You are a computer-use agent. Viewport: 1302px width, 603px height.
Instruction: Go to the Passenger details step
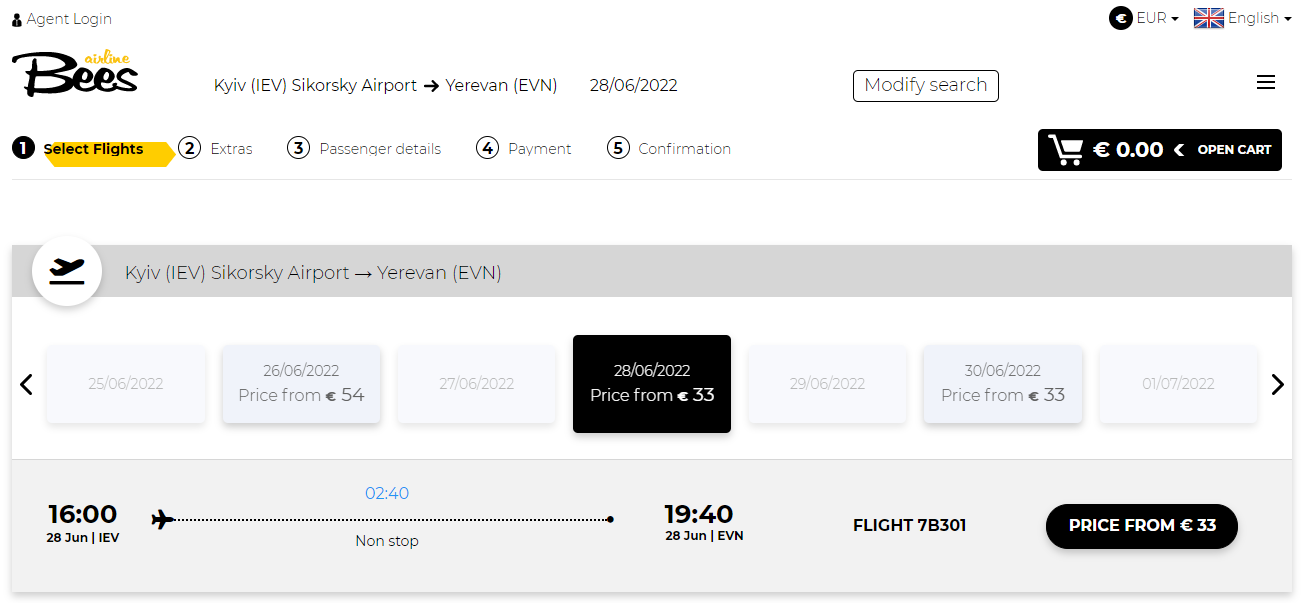364,149
